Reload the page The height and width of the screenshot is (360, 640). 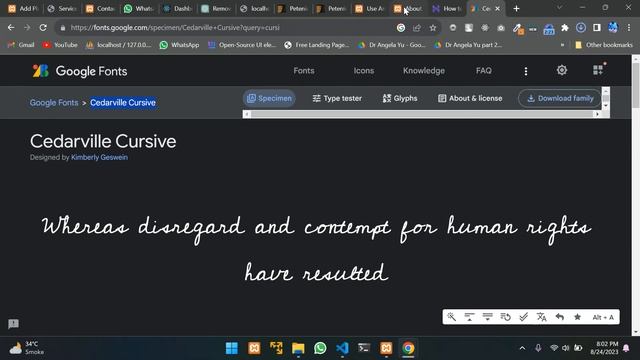pos(43,28)
